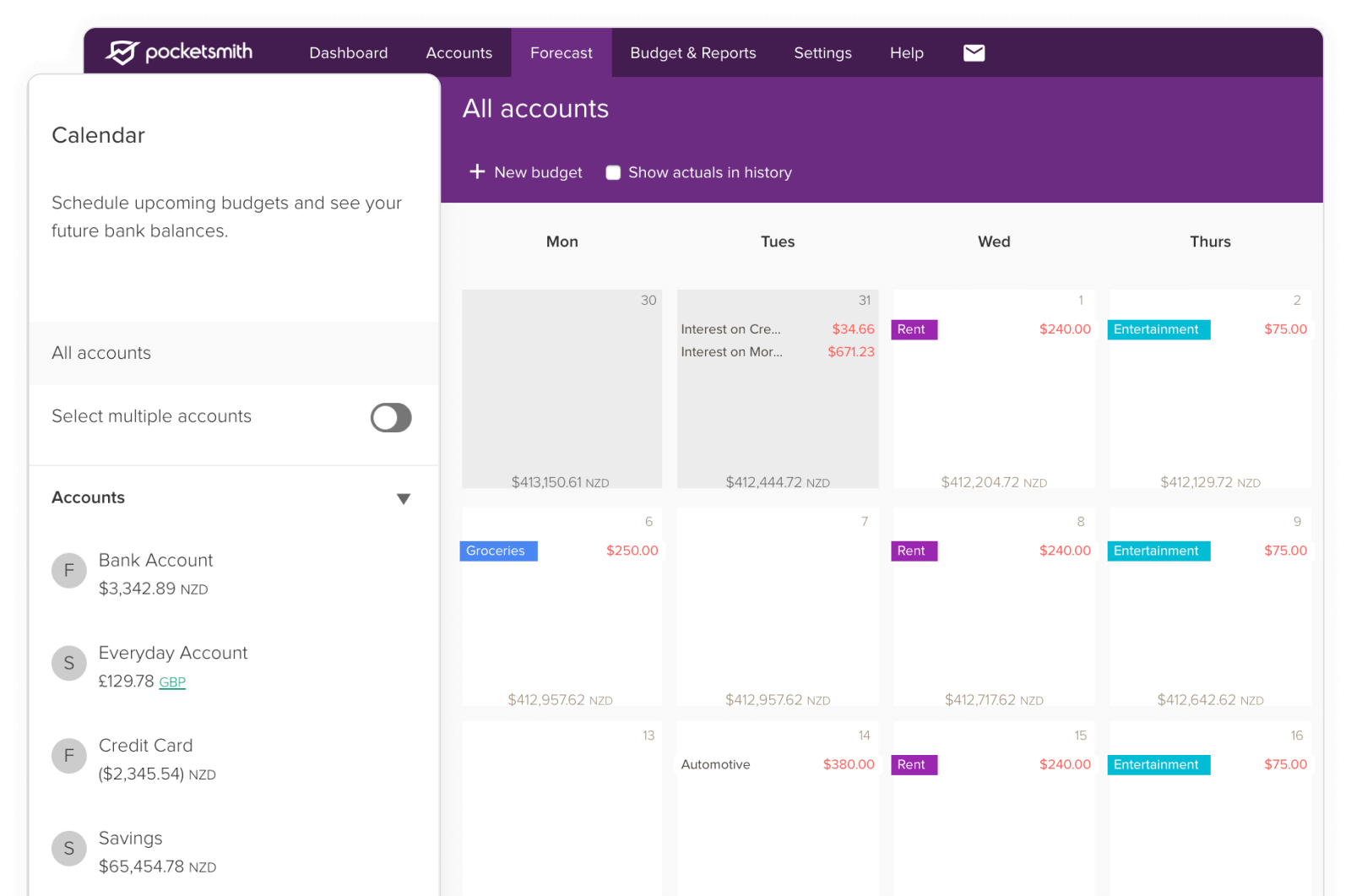Click the Automotive event on the 14th

pyautogui.click(x=716, y=764)
